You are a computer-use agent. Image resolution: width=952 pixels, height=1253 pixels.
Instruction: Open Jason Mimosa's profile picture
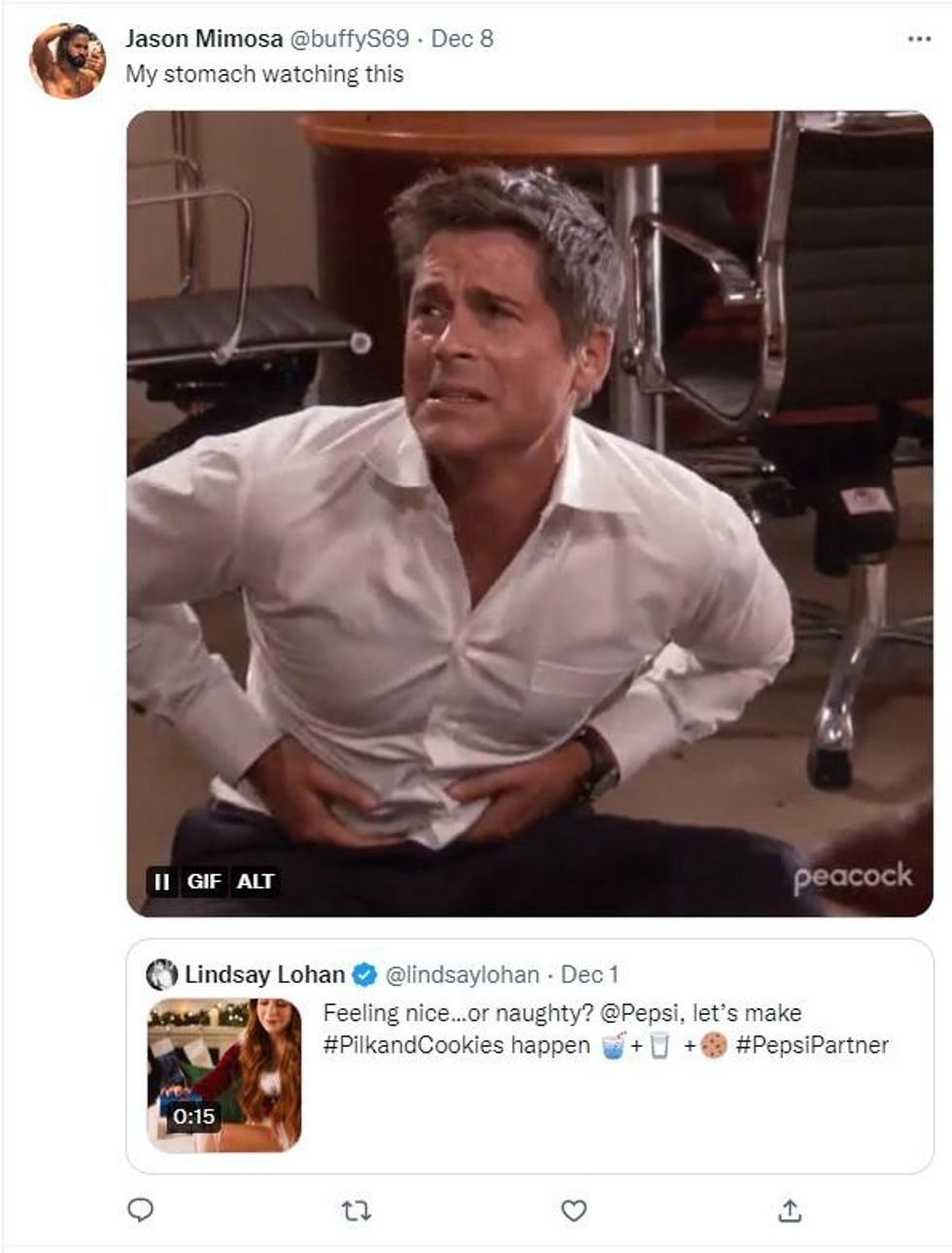(67, 60)
